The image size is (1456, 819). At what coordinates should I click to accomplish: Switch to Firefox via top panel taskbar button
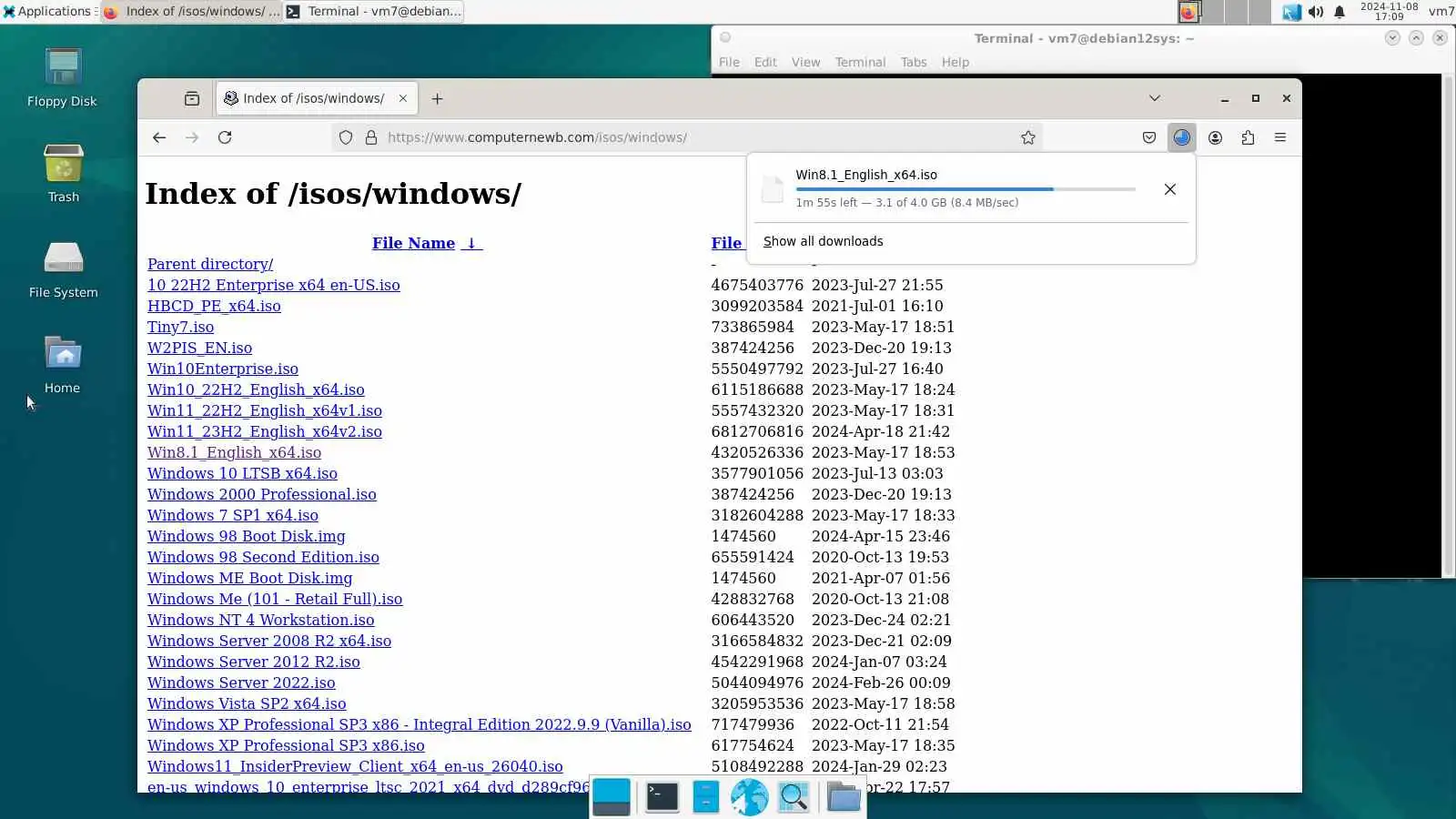pos(191,12)
